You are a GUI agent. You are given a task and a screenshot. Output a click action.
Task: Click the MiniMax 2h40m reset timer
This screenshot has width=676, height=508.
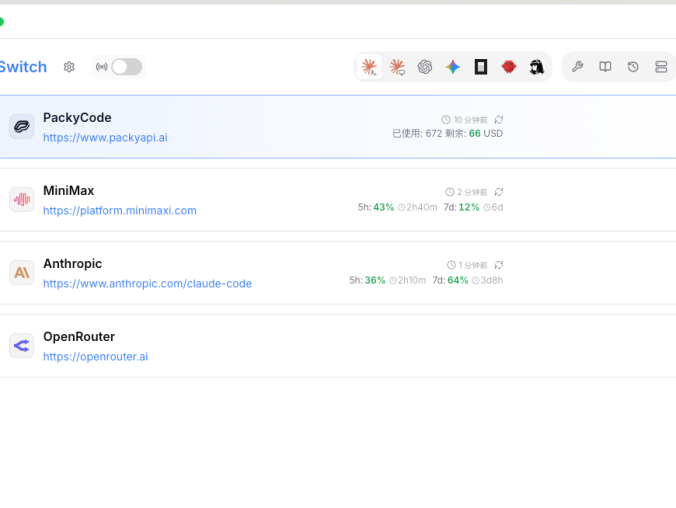click(417, 207)
